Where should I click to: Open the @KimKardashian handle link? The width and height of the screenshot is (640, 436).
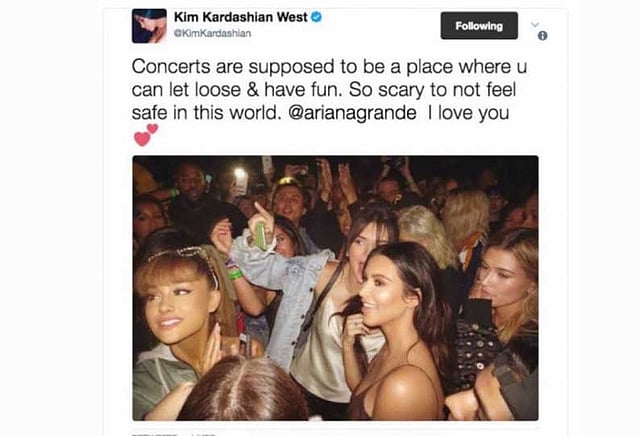[x=212, y=33]
